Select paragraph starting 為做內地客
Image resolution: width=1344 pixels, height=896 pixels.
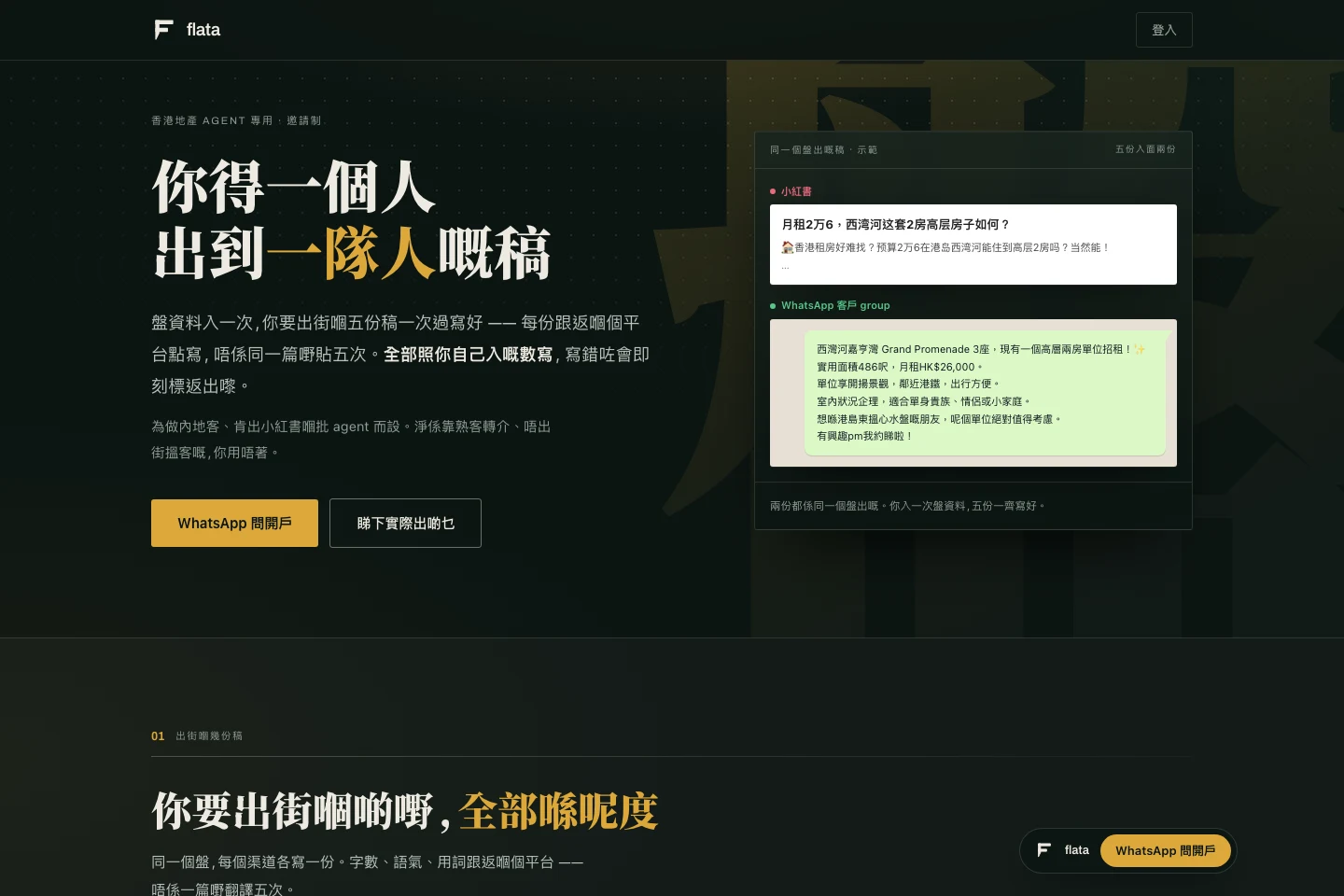pos(351,440)
